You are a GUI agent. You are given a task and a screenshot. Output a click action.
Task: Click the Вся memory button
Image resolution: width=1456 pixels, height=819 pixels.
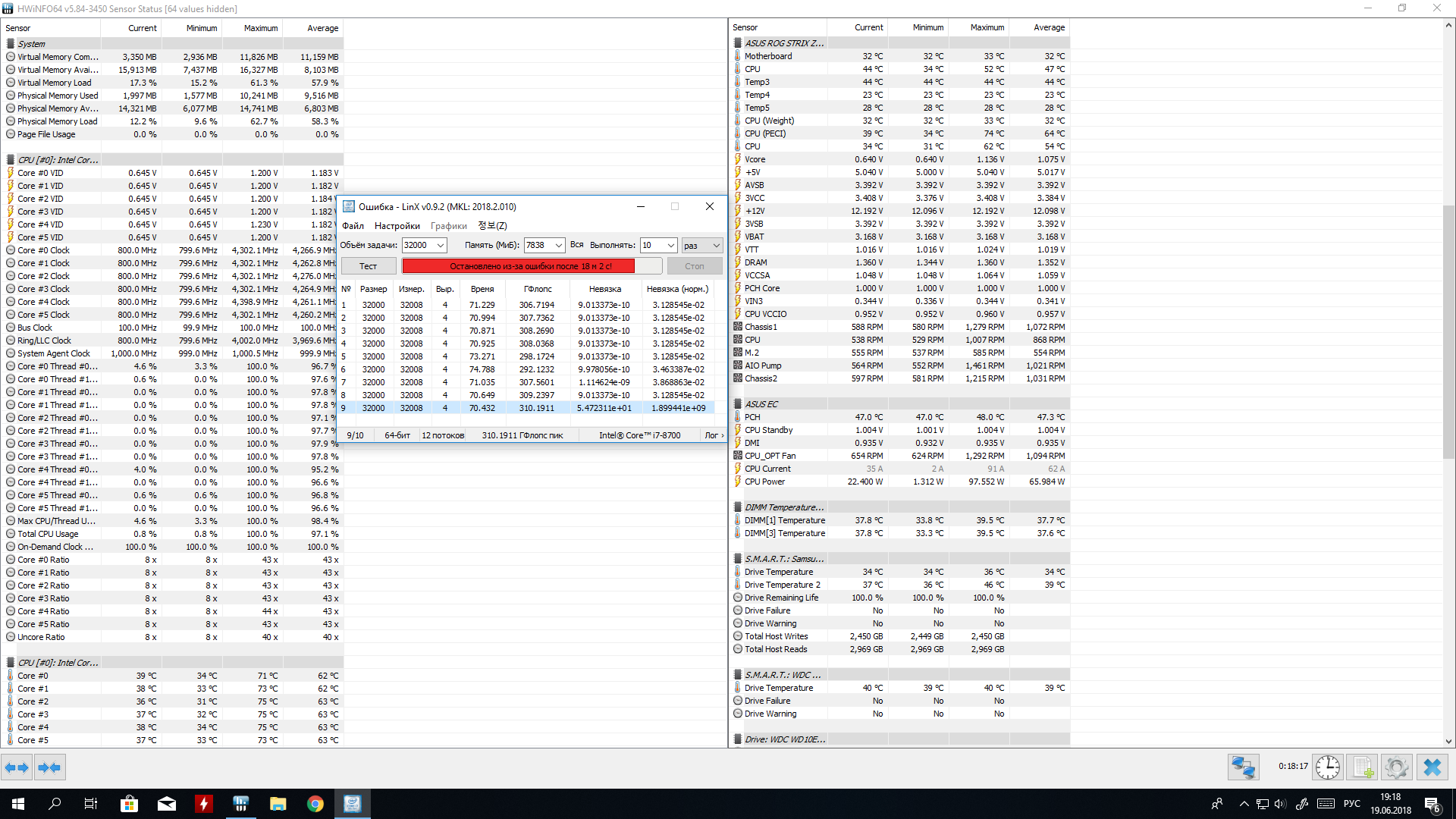tap(576, 244)
